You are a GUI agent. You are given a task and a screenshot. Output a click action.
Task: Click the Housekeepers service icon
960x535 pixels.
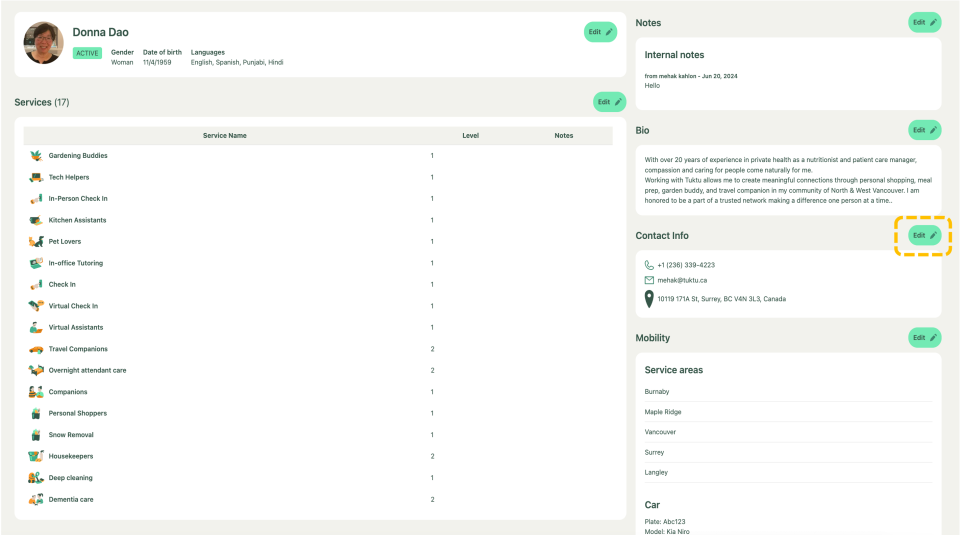pyautogui.click(x=36, y=456)
